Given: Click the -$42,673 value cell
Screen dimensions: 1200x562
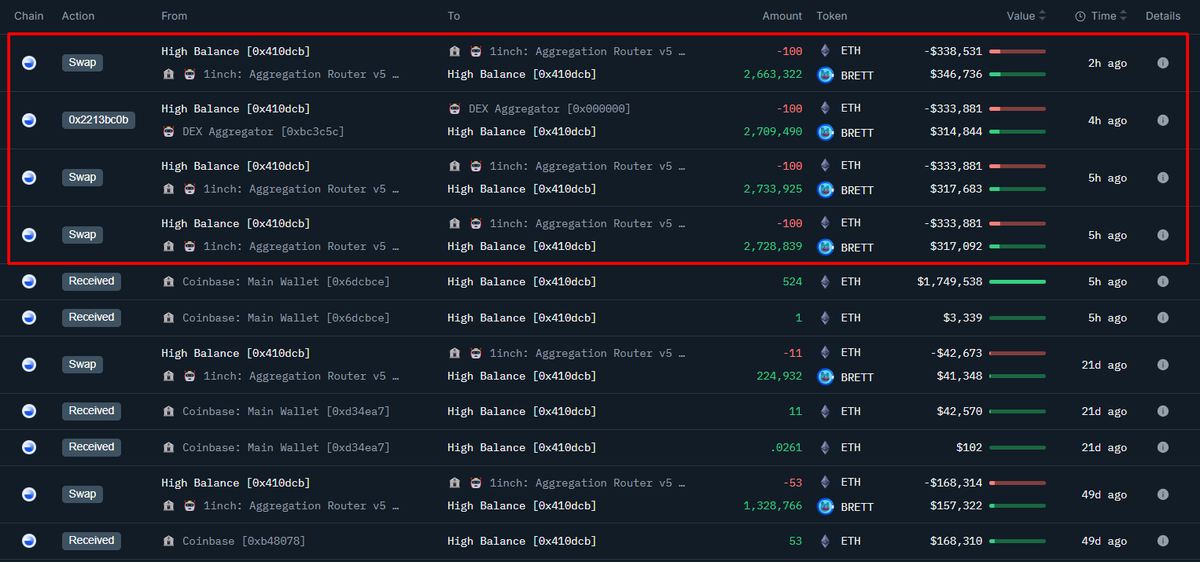Looking at the screenshot, I should [956, 353].
